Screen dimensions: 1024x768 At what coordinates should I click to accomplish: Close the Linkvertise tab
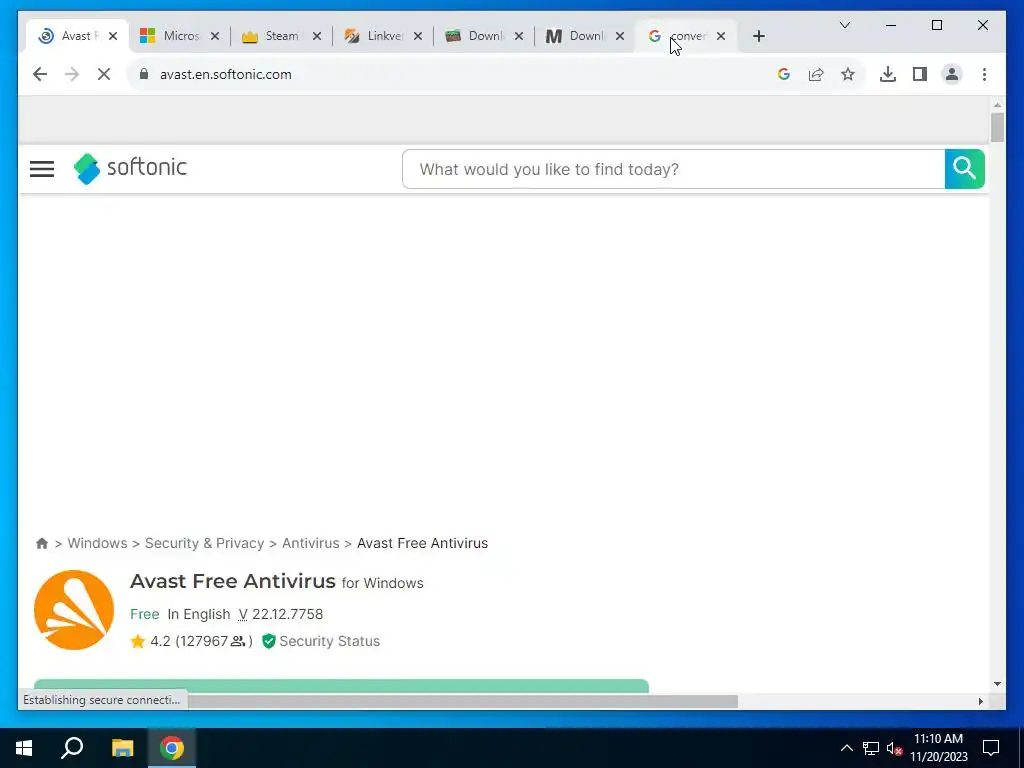(418, 36)
